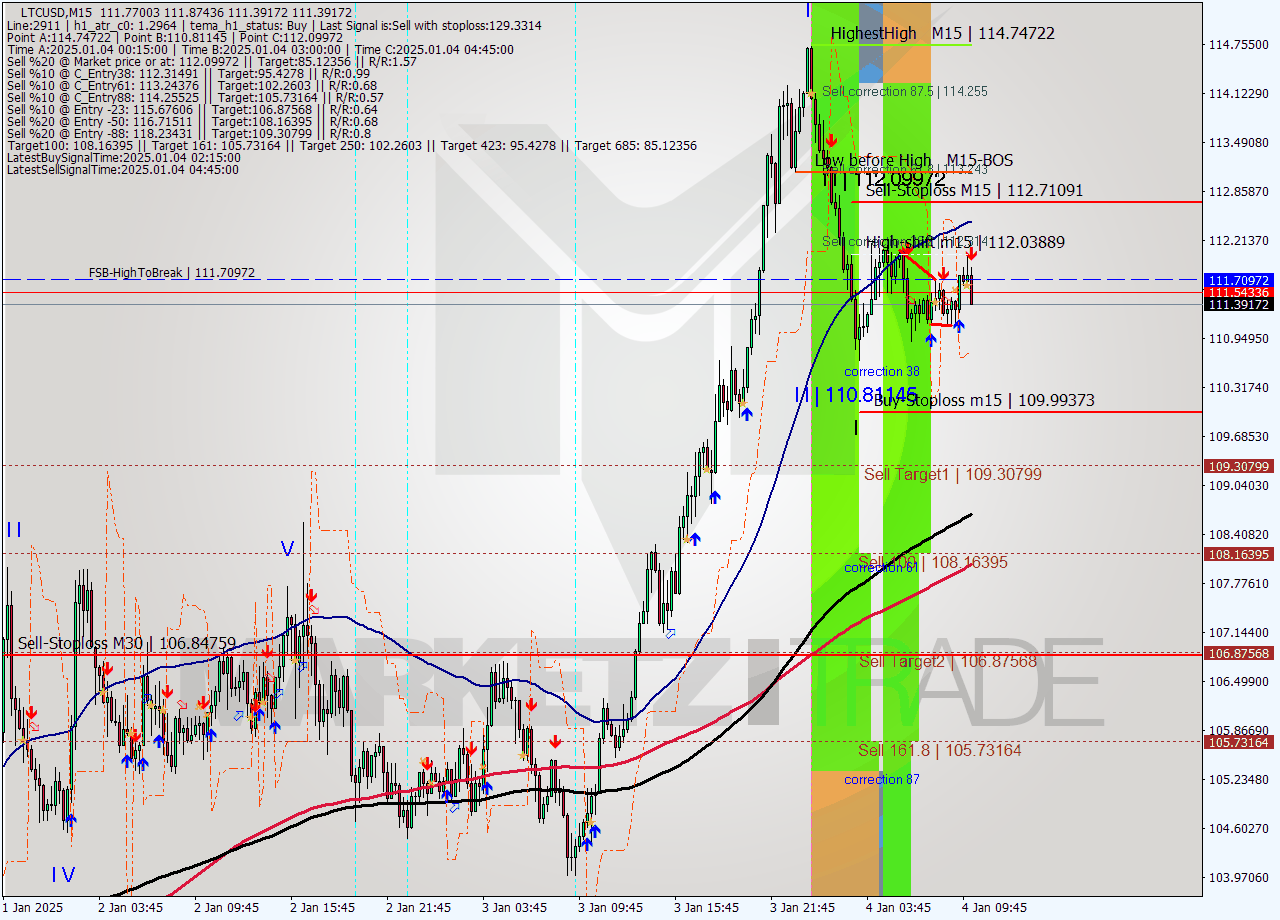1280x920 pixels.
Task: Click the Sell-Stoploss M15 | 112.71091 label
Action: (974, 190)
